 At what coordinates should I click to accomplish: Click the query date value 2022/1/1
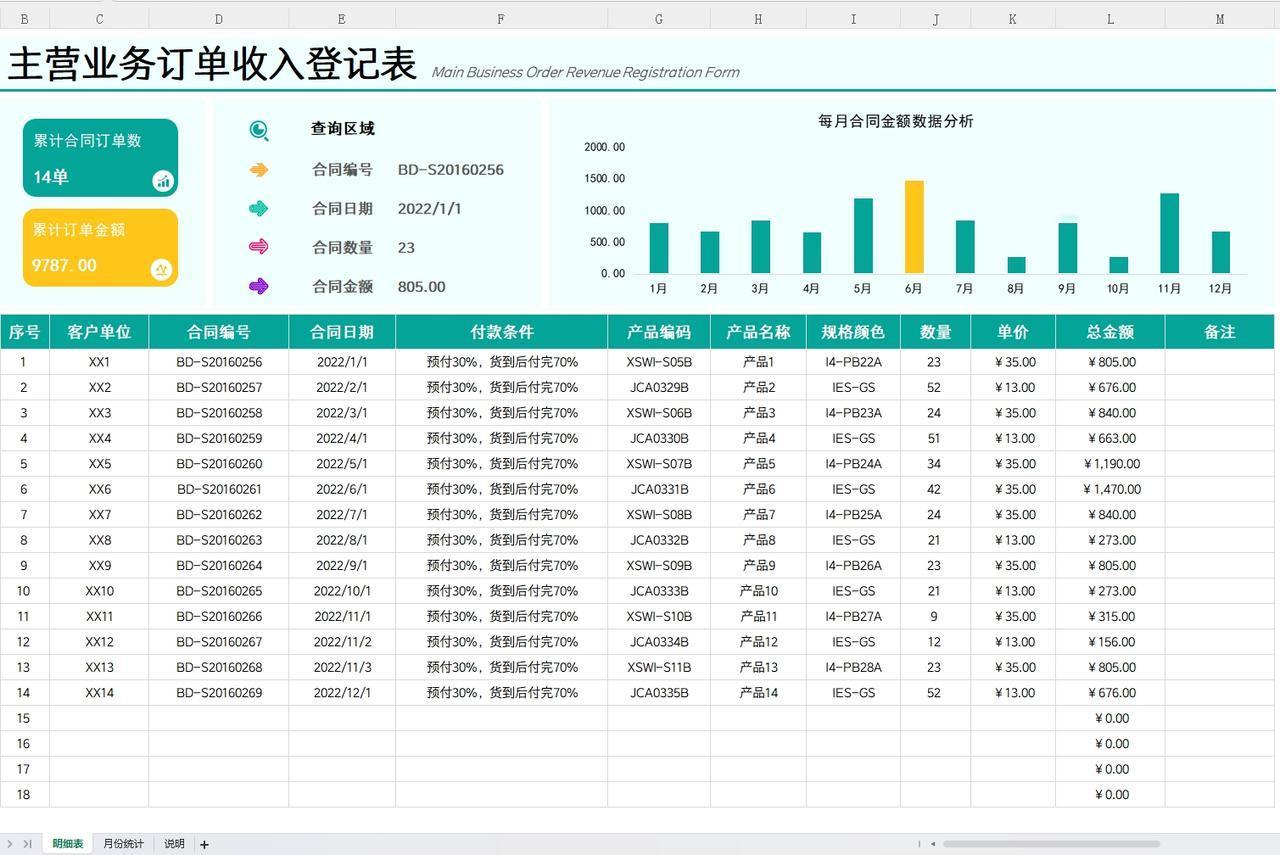429,209
